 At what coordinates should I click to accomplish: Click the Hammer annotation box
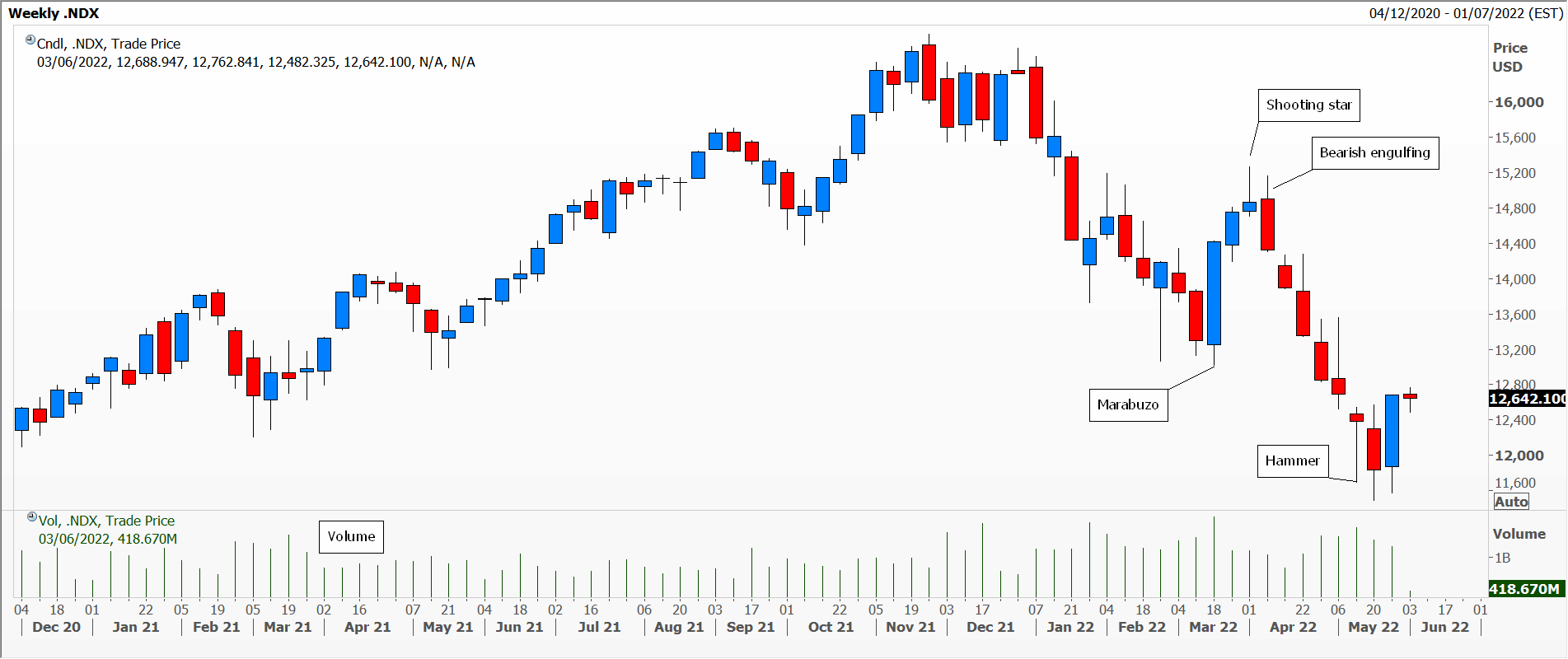[x=1292, y=461]
